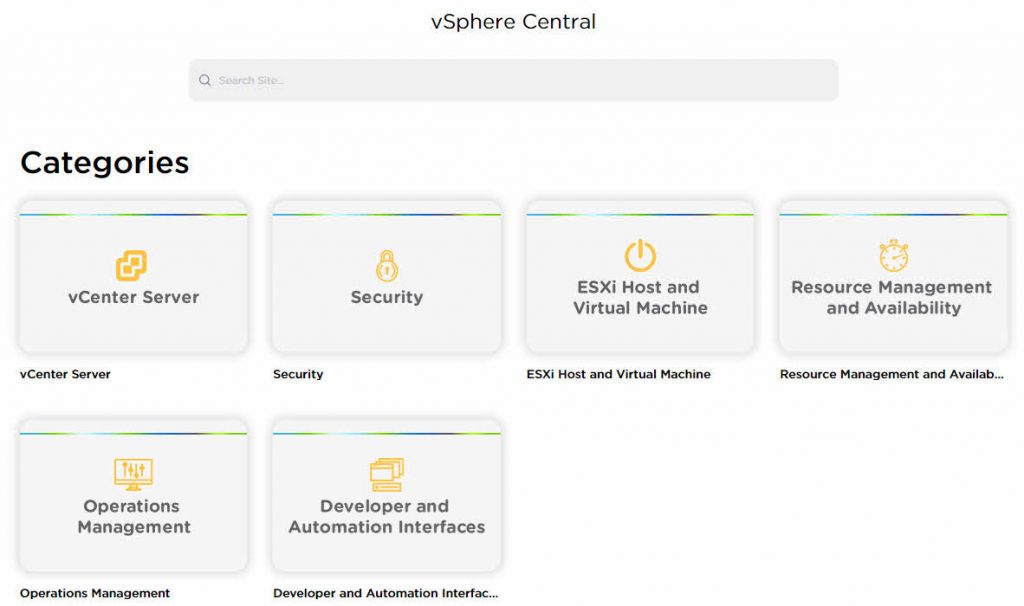
Task: Follow the Resource Management and Availab... link
Action: pyautogui.click(x=891, y=374)
